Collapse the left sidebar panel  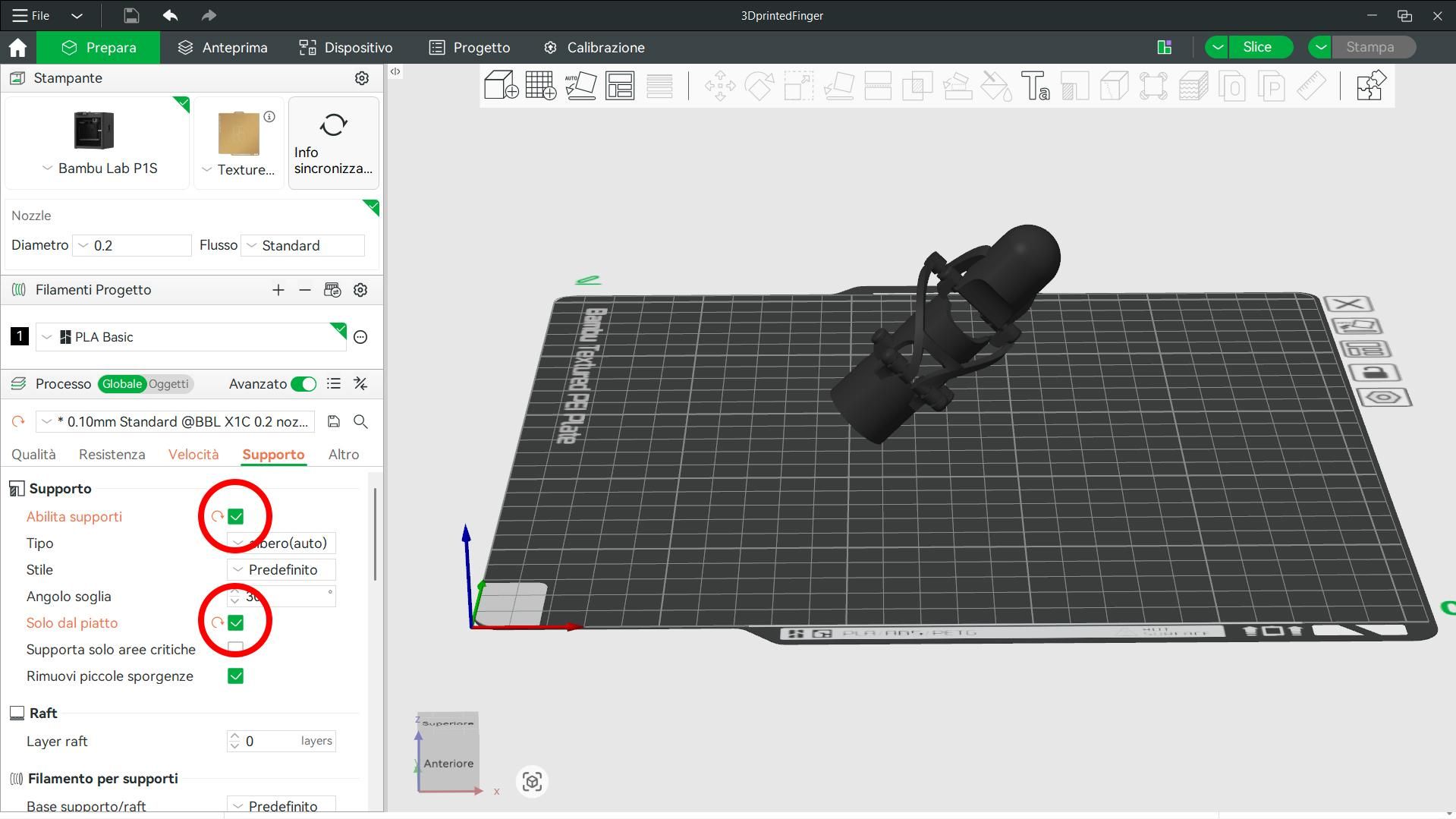(x=395, y=71)
